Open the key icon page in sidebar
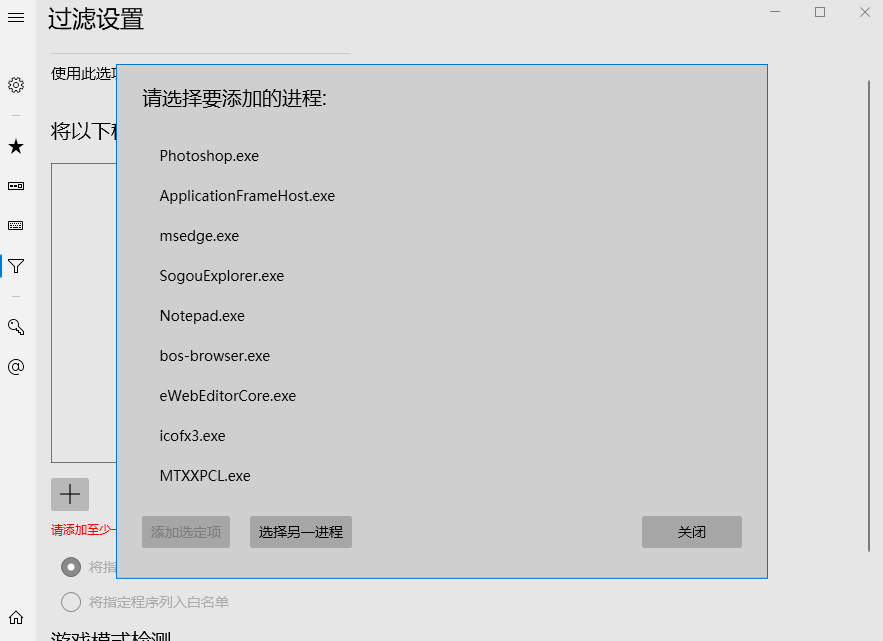Screen dimensions: 883x641 [16, 327]
